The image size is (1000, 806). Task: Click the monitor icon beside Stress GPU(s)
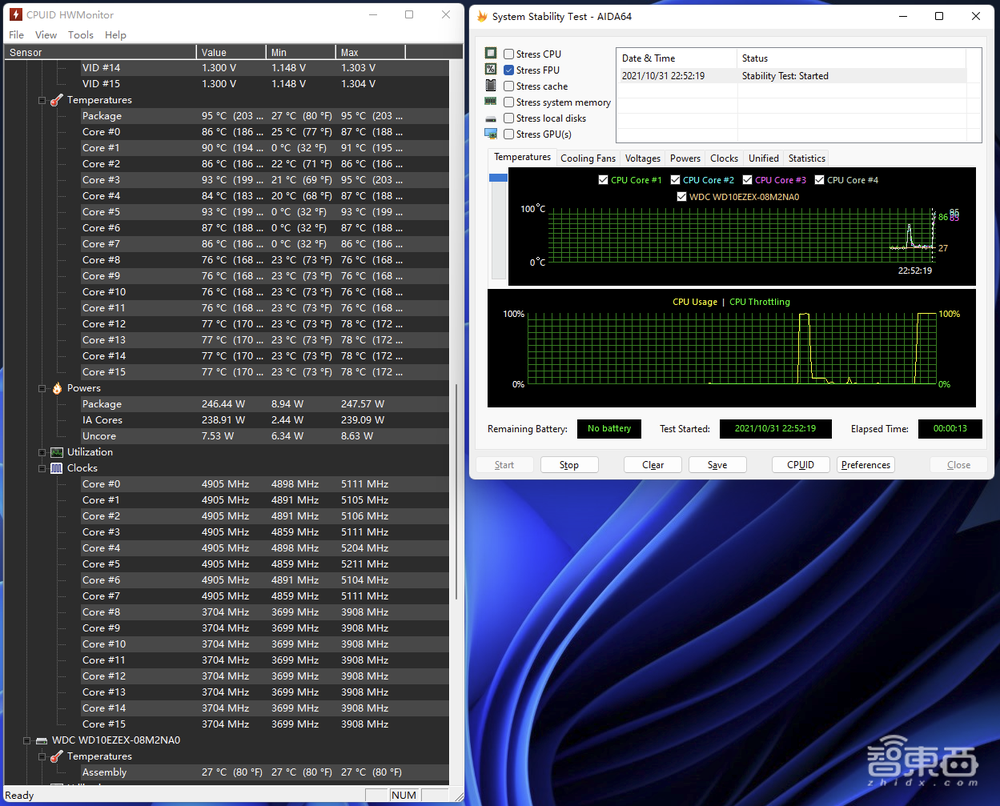pos(491,134)
